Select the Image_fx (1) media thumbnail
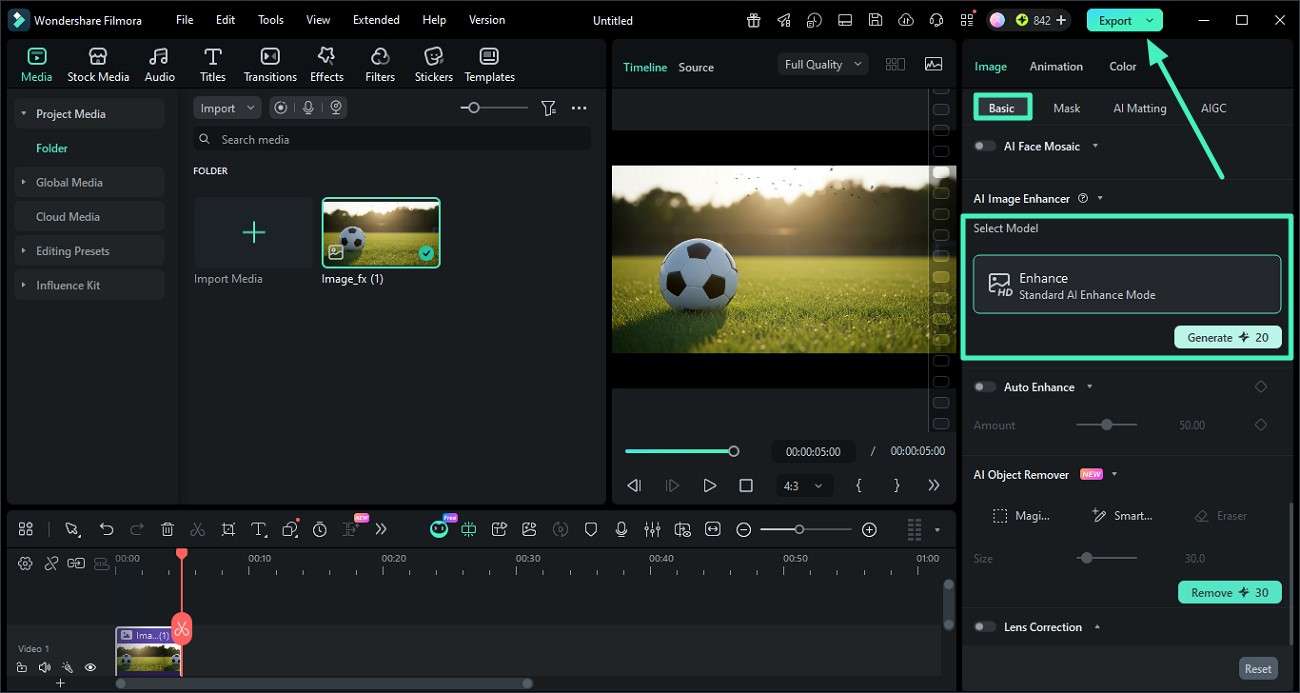This screenshot has width=1300, height=693. pyautogui.click(x=380, y=231)
